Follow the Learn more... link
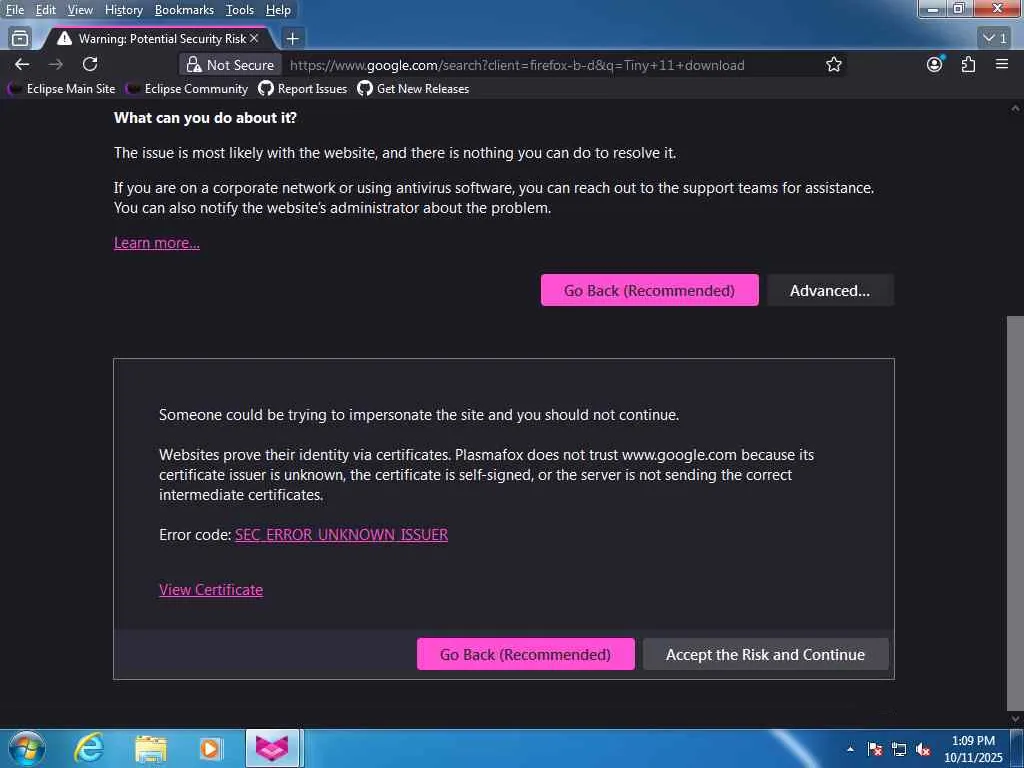This screenshot has height=768, width=1024. (x=157, y=243)
